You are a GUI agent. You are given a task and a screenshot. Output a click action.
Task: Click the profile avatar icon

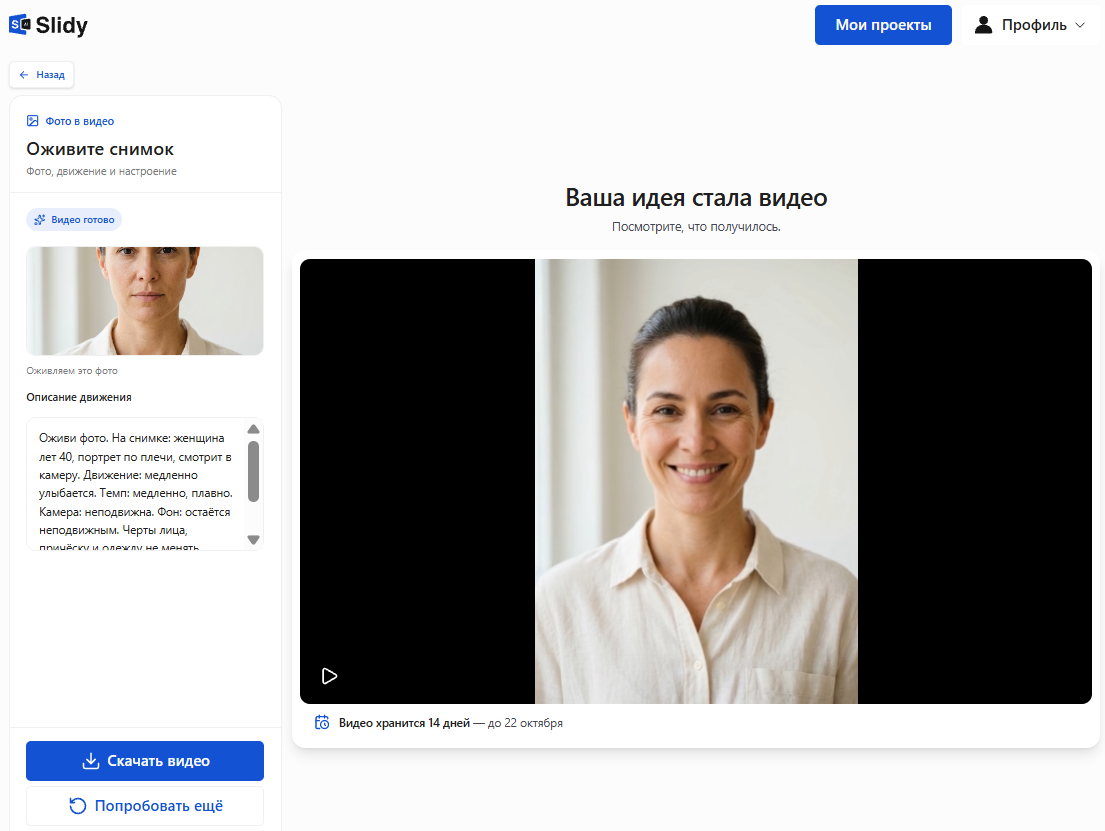pos(983,25)
